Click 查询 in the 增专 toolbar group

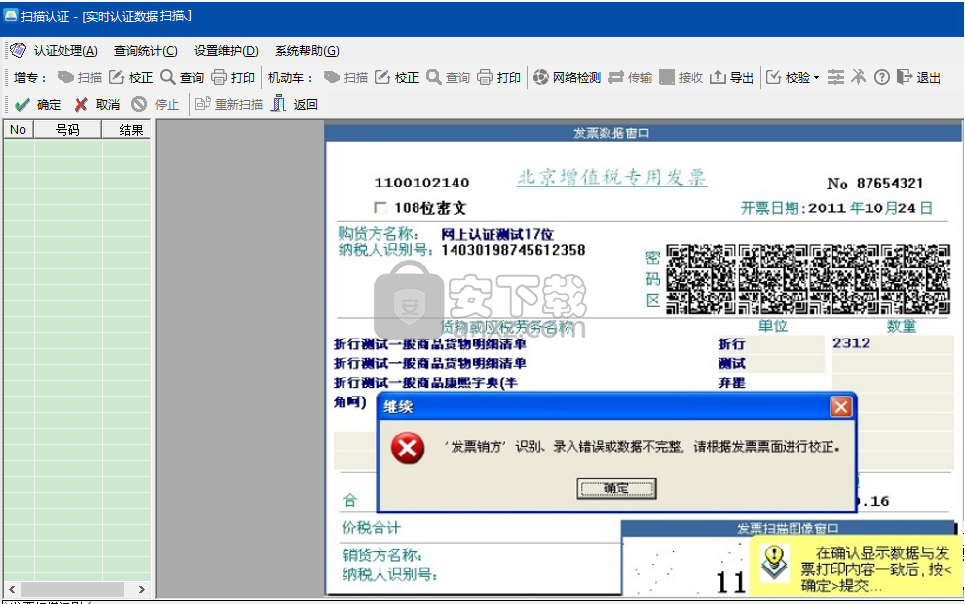182,78
